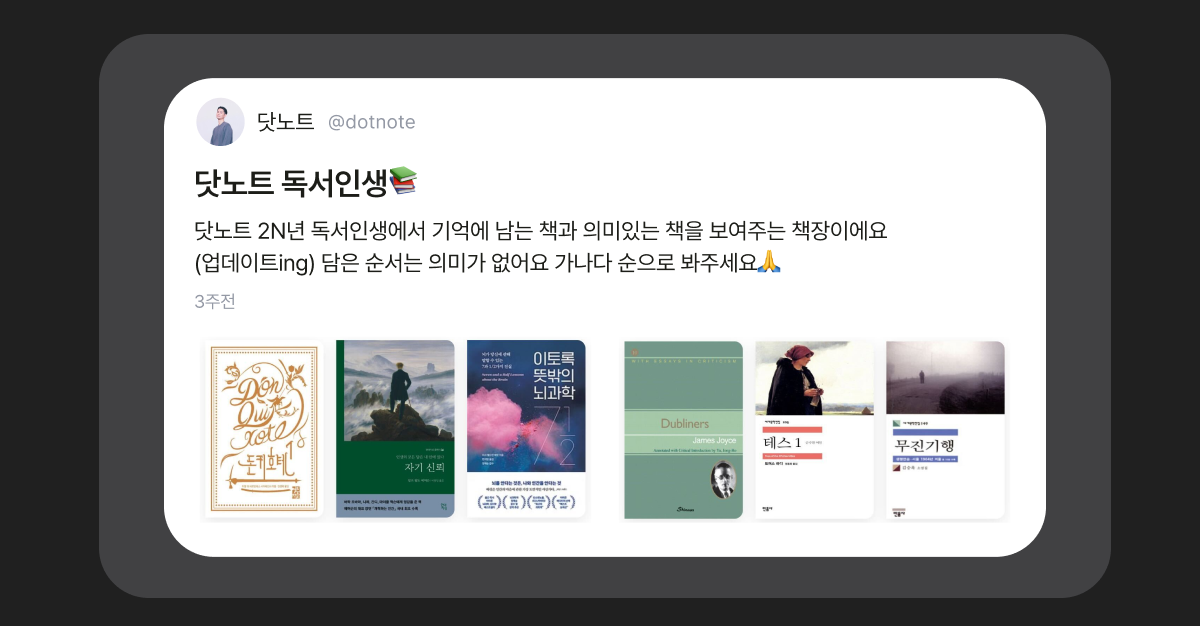This screenshot has height=626, width=1200.
Task: Open the 테스 1 book cover
Action: click(x=814, y=429)
